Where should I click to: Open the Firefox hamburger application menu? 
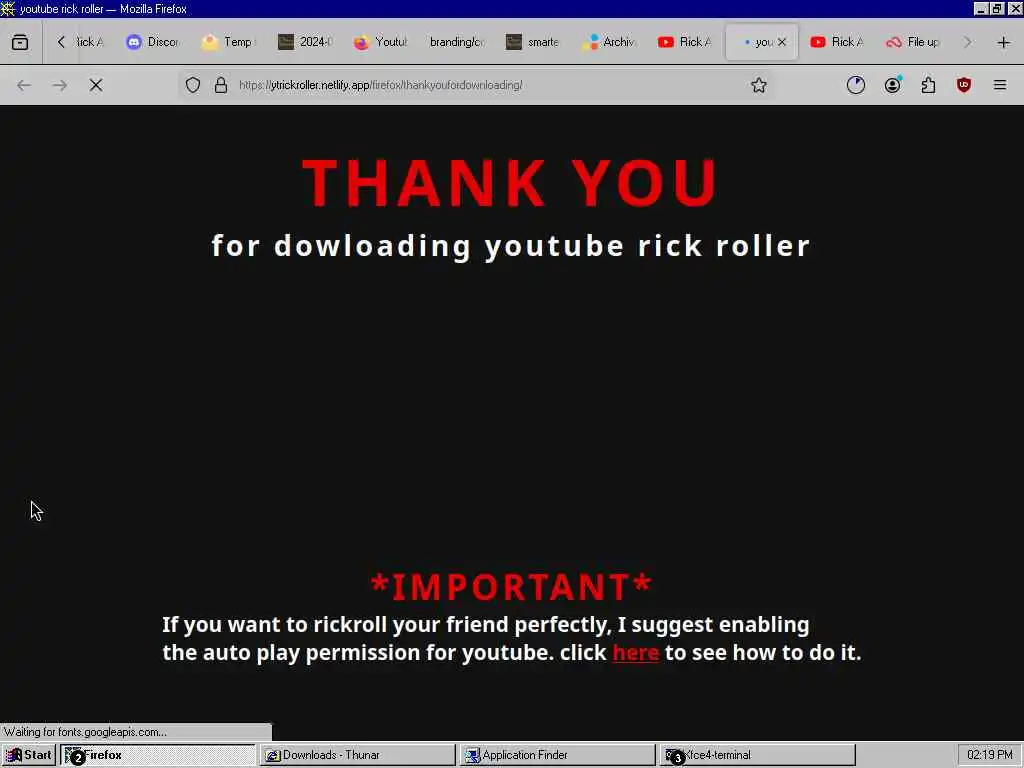coord(1000,85)
